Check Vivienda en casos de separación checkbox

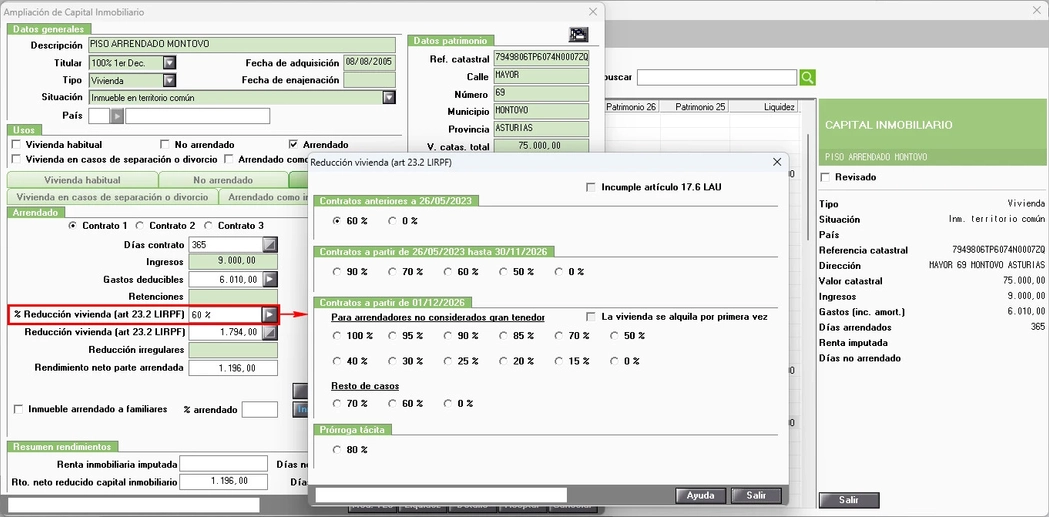[17, 159]
